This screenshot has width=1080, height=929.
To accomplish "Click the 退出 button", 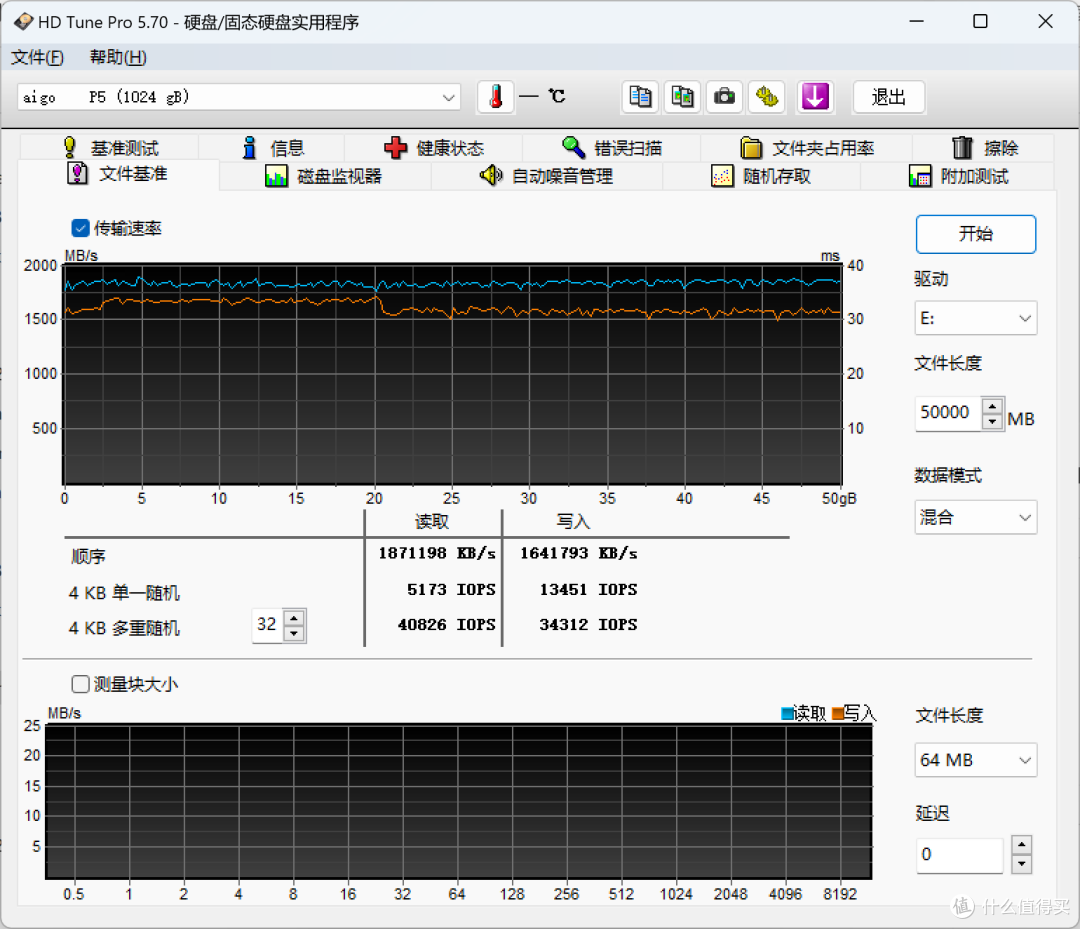I will [x=888, y=97].
